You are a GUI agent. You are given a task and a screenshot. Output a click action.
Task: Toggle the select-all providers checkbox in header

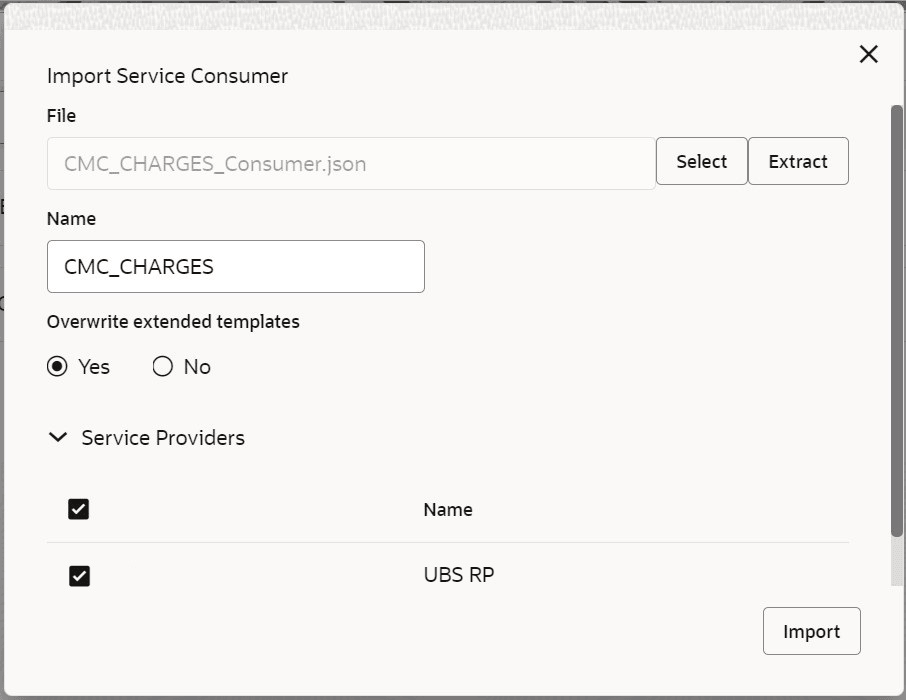pos(79,510)
